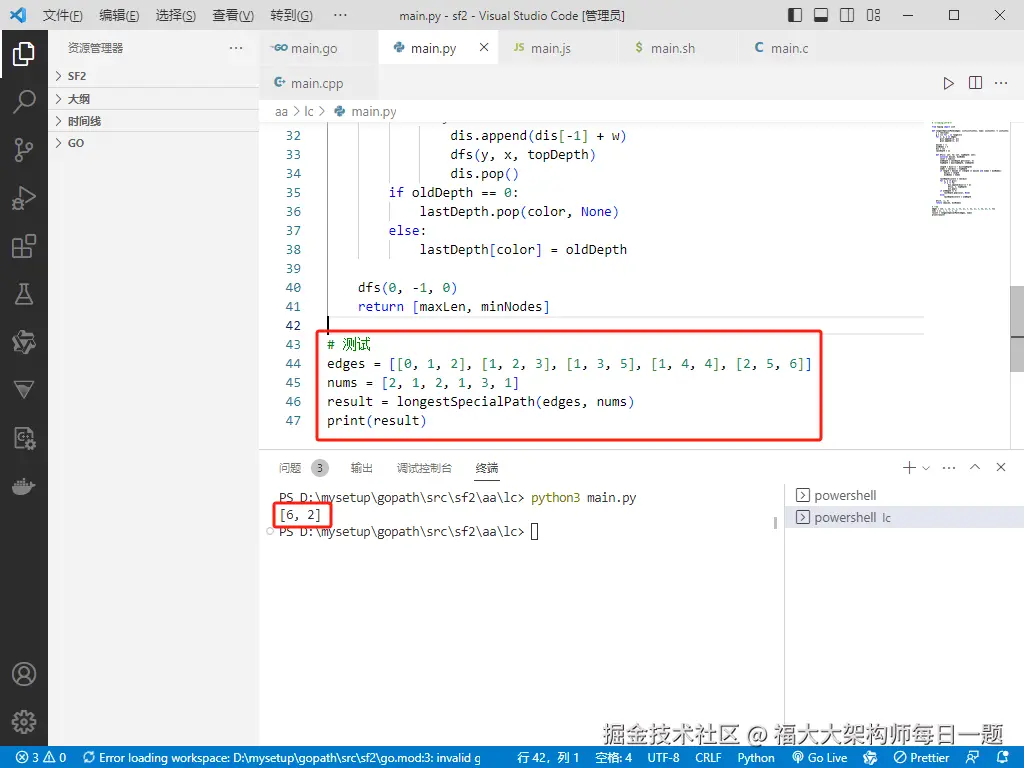Select language mode Python
Screen dimensions: 1024x768
coord(756,758)
